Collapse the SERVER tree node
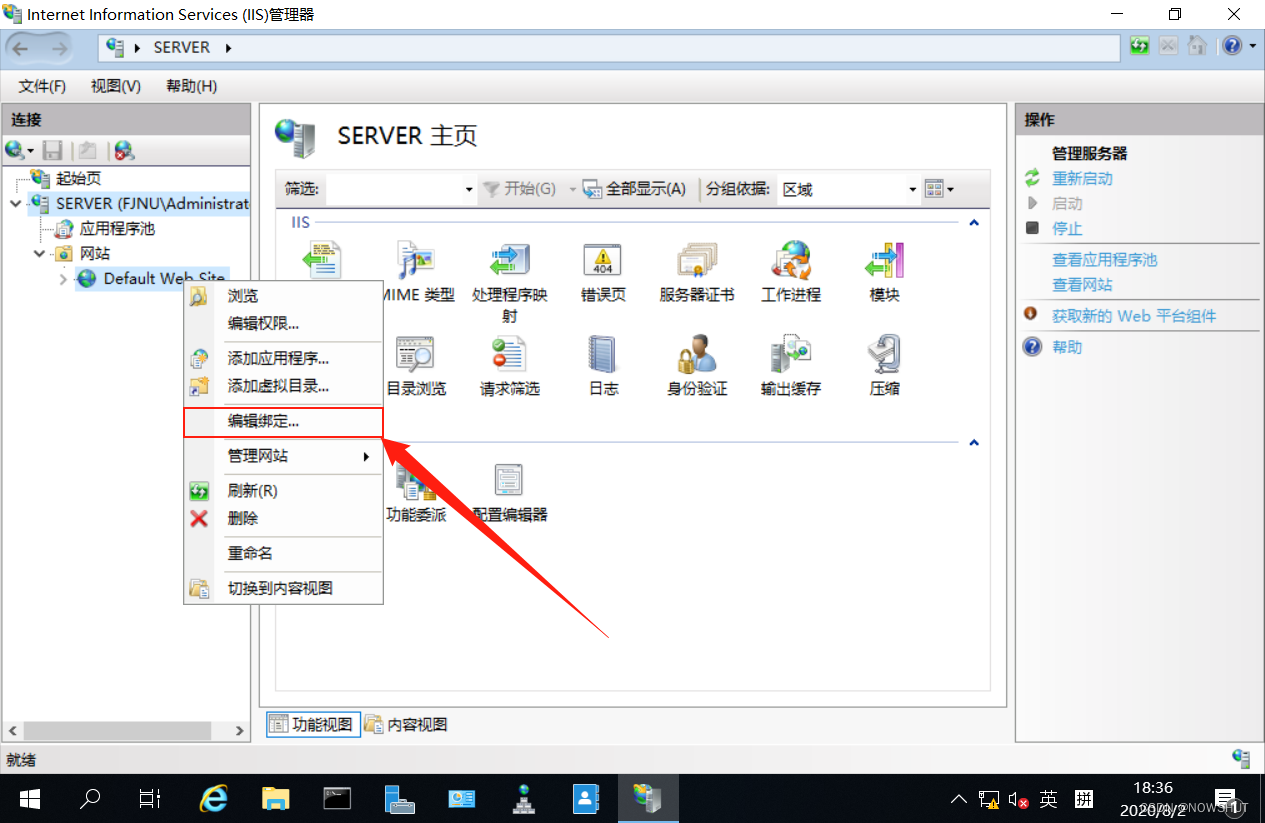 coord(15,203)
